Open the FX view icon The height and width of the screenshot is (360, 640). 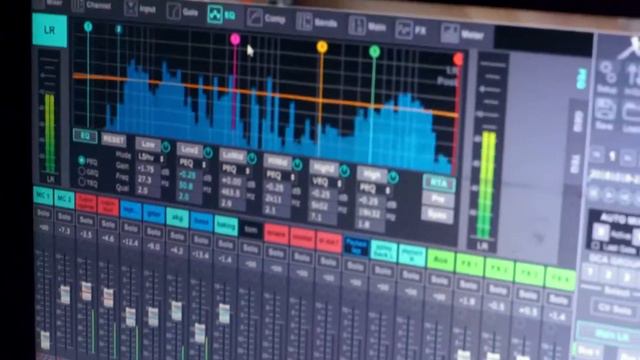(x=411, y=31)
